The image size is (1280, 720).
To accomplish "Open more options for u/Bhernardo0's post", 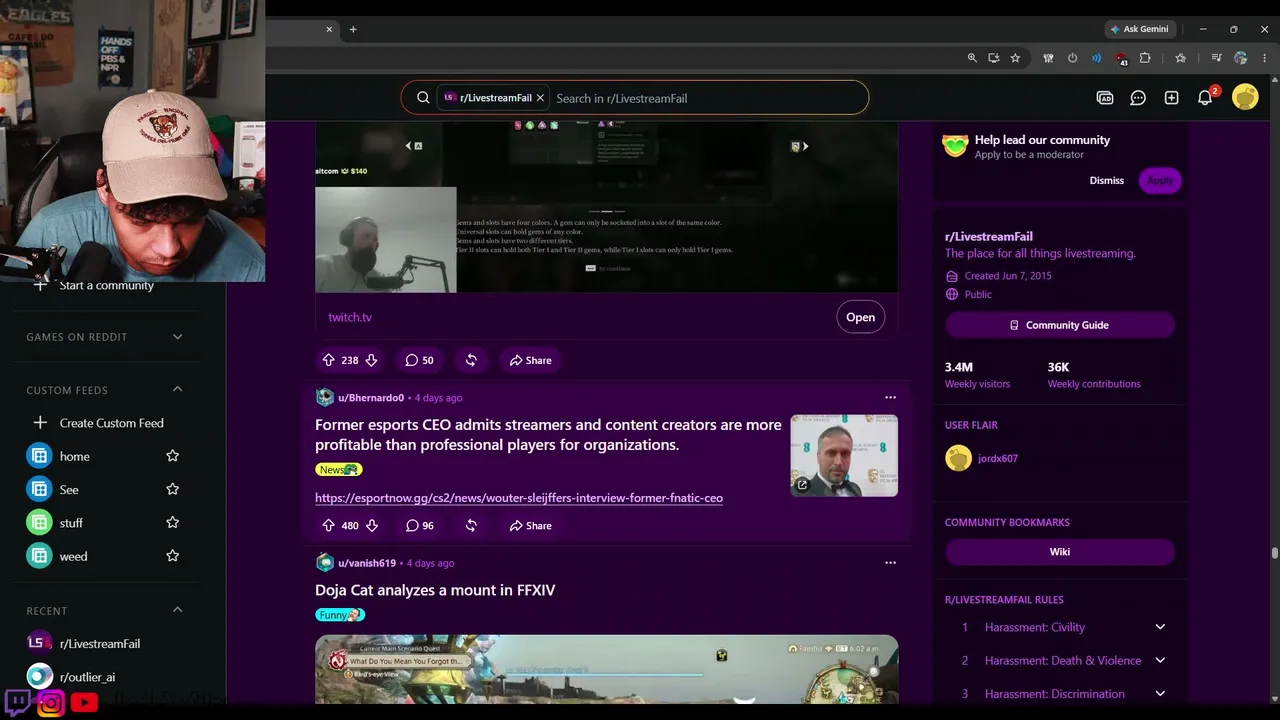I will point(890,397).
